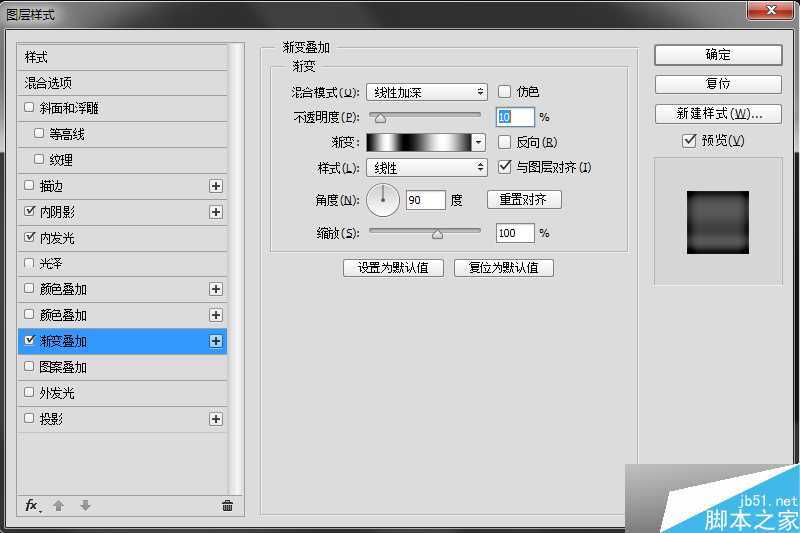
Task: Uncheck 与图层对齐 align with layer
Action: [x=504, y=167]
